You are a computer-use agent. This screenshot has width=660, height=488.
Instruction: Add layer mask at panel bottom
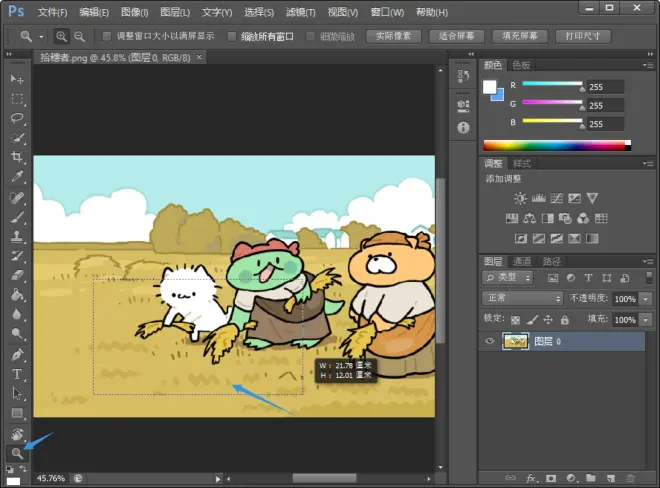[551, 478]
